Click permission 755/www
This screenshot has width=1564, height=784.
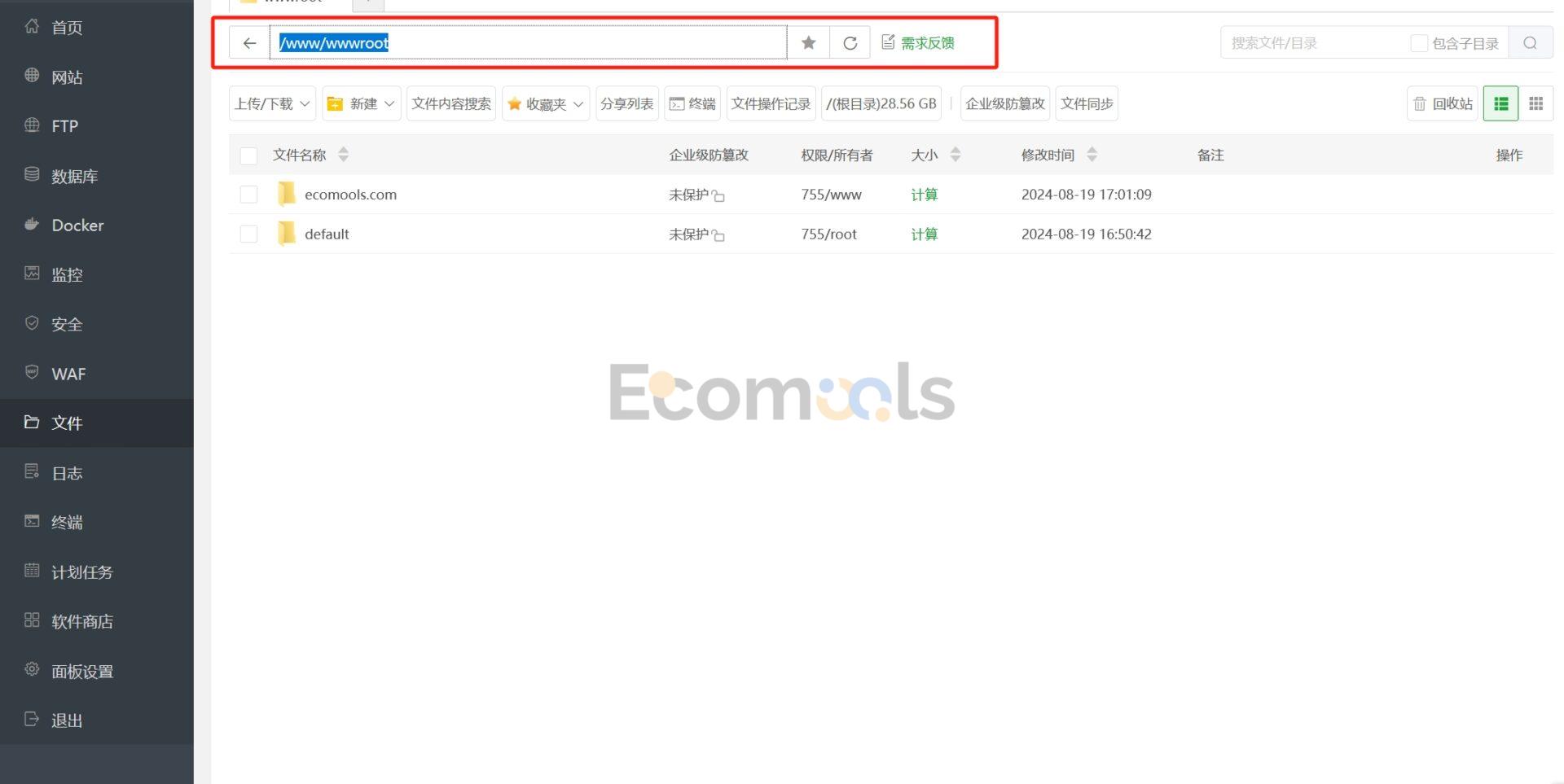tap(831, 195)
